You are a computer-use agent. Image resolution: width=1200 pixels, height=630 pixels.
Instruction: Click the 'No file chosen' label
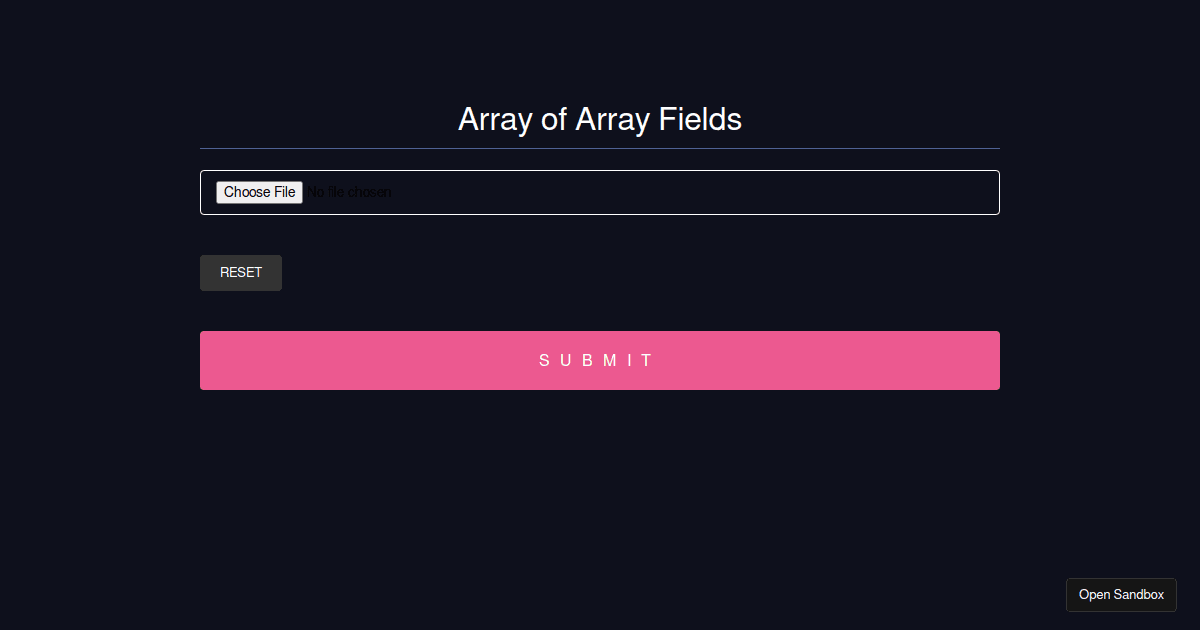pyautogui.click(x=348, y=192)
